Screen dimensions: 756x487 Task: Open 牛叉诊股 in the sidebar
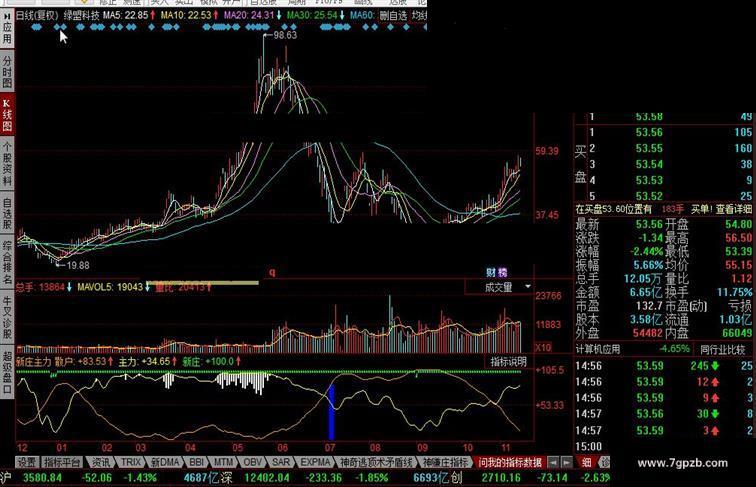[7, 316]
